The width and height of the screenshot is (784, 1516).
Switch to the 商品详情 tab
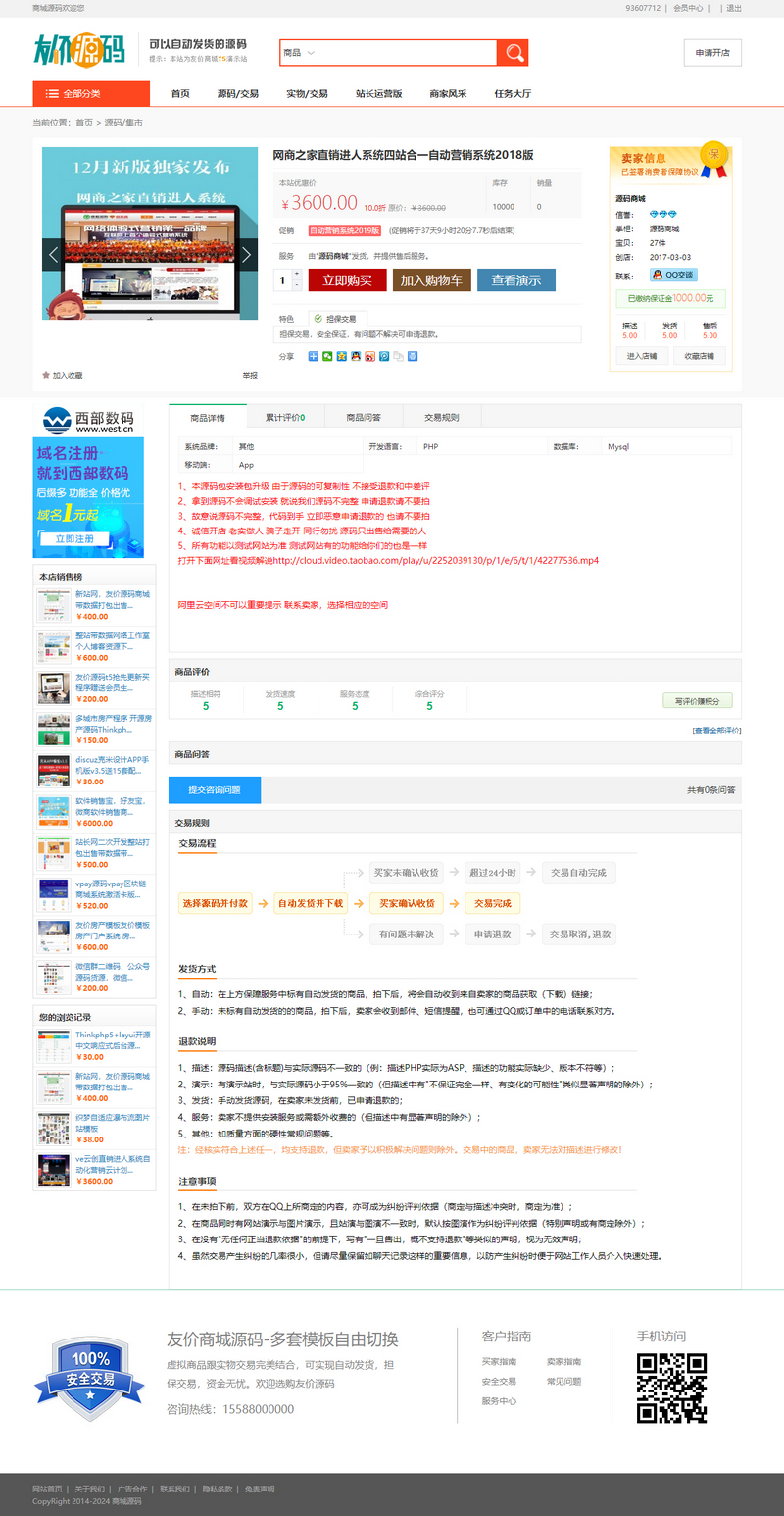click(x=208, y=418)
